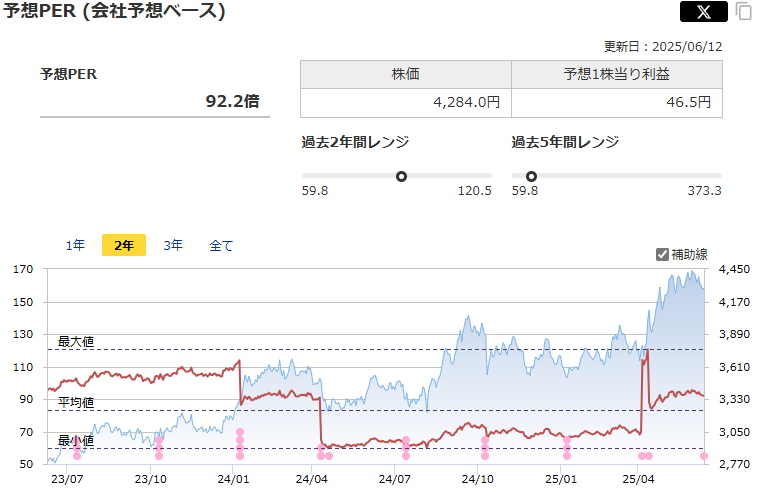Click the 株価 table header
This screenshot has width=760, height=492.
click(405, 75)
